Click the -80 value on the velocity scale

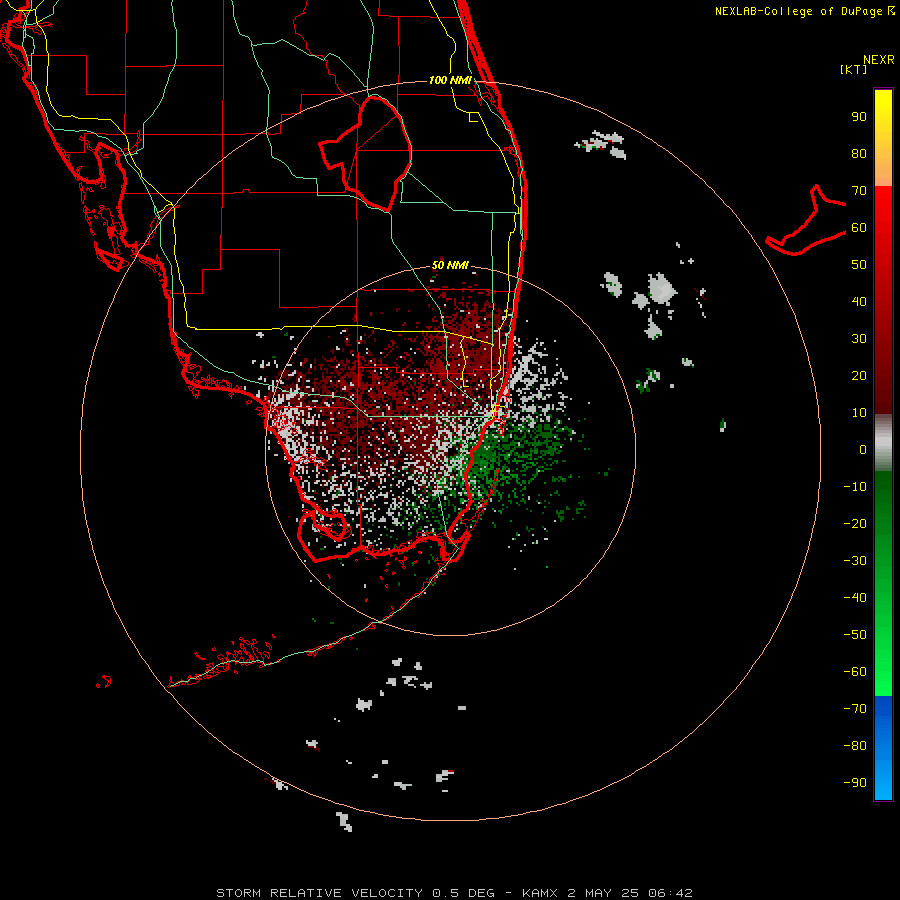tap(855, 746)
